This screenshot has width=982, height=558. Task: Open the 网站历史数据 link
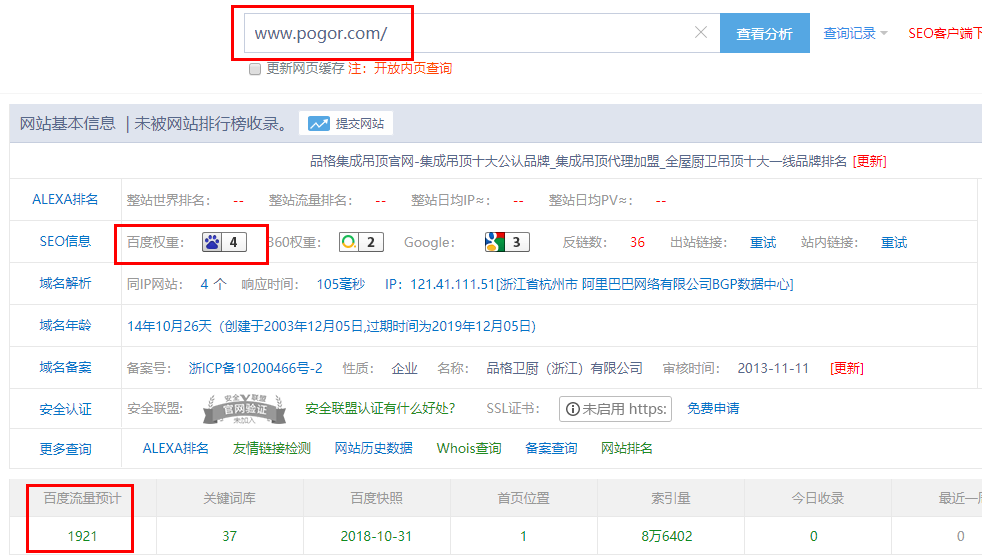click(x=373, y=448)
